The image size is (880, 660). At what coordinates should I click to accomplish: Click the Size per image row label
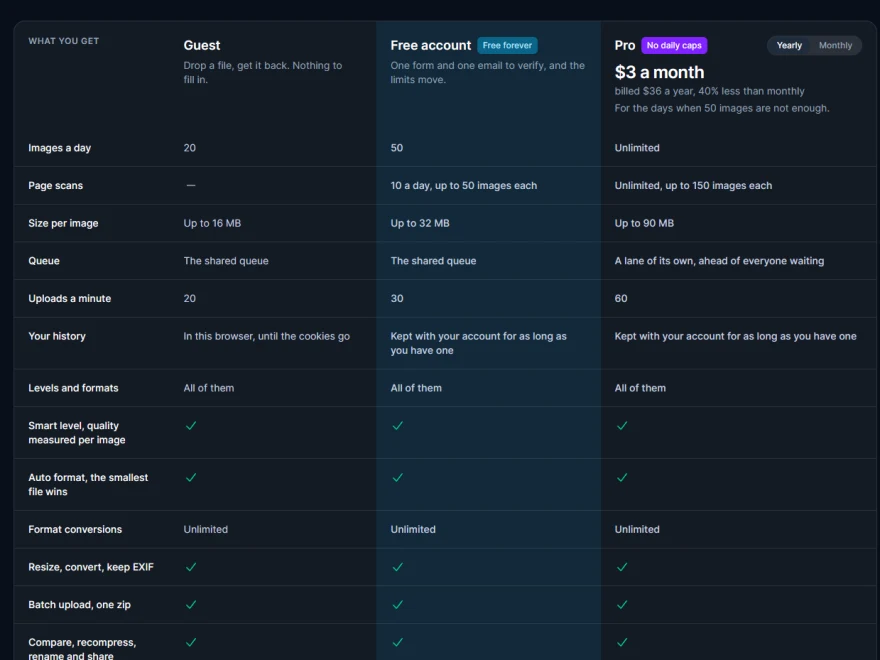[63, 223]
